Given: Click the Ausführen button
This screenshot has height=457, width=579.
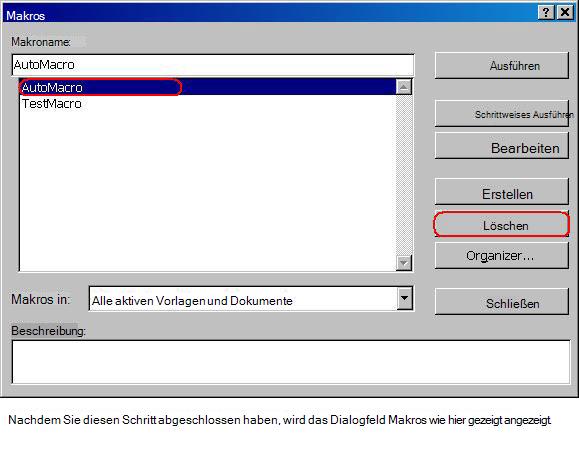Looking at the screenshot, I should coord(501,65).
